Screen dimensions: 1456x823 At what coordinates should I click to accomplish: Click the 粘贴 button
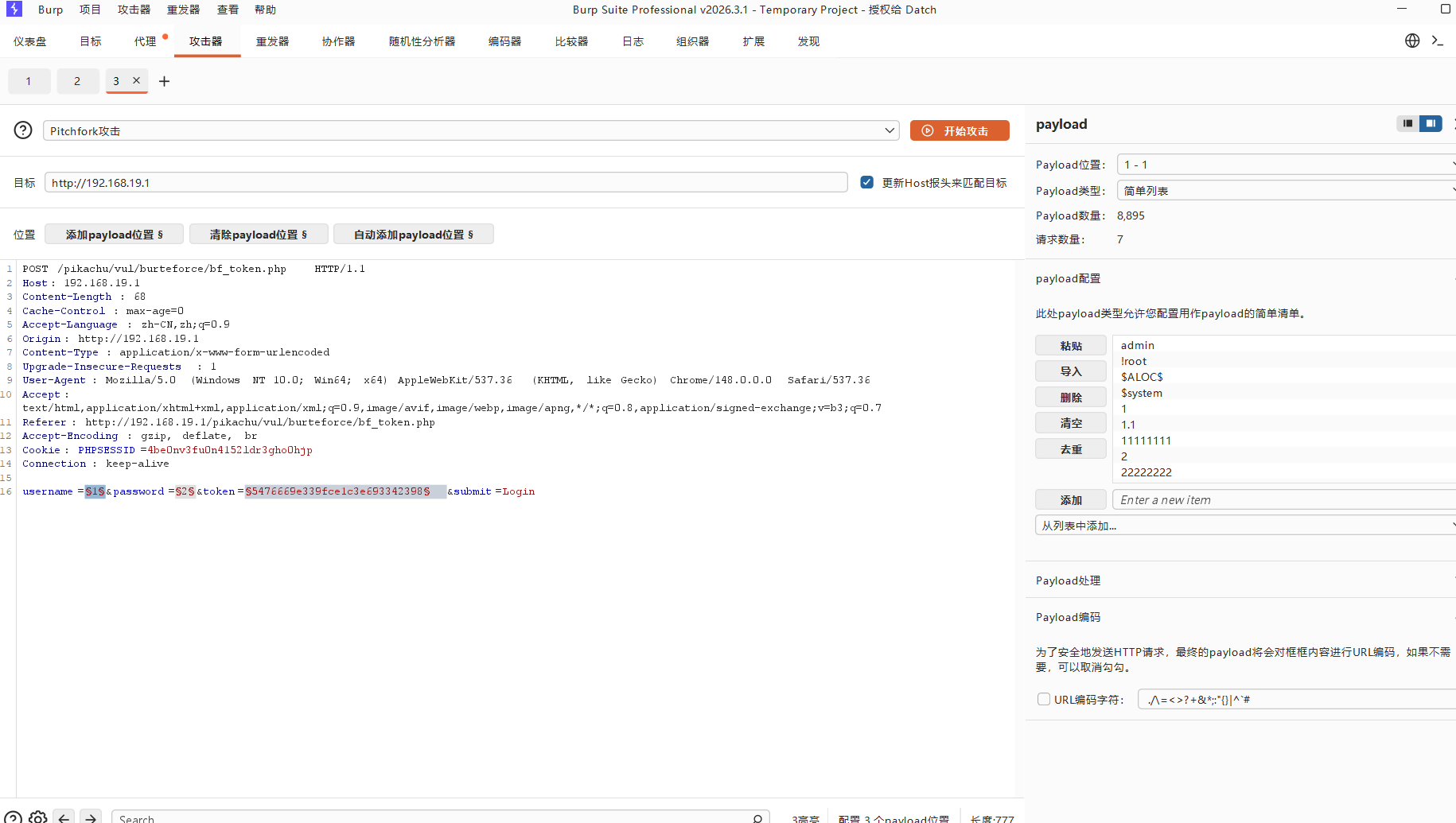point(1071,346)
